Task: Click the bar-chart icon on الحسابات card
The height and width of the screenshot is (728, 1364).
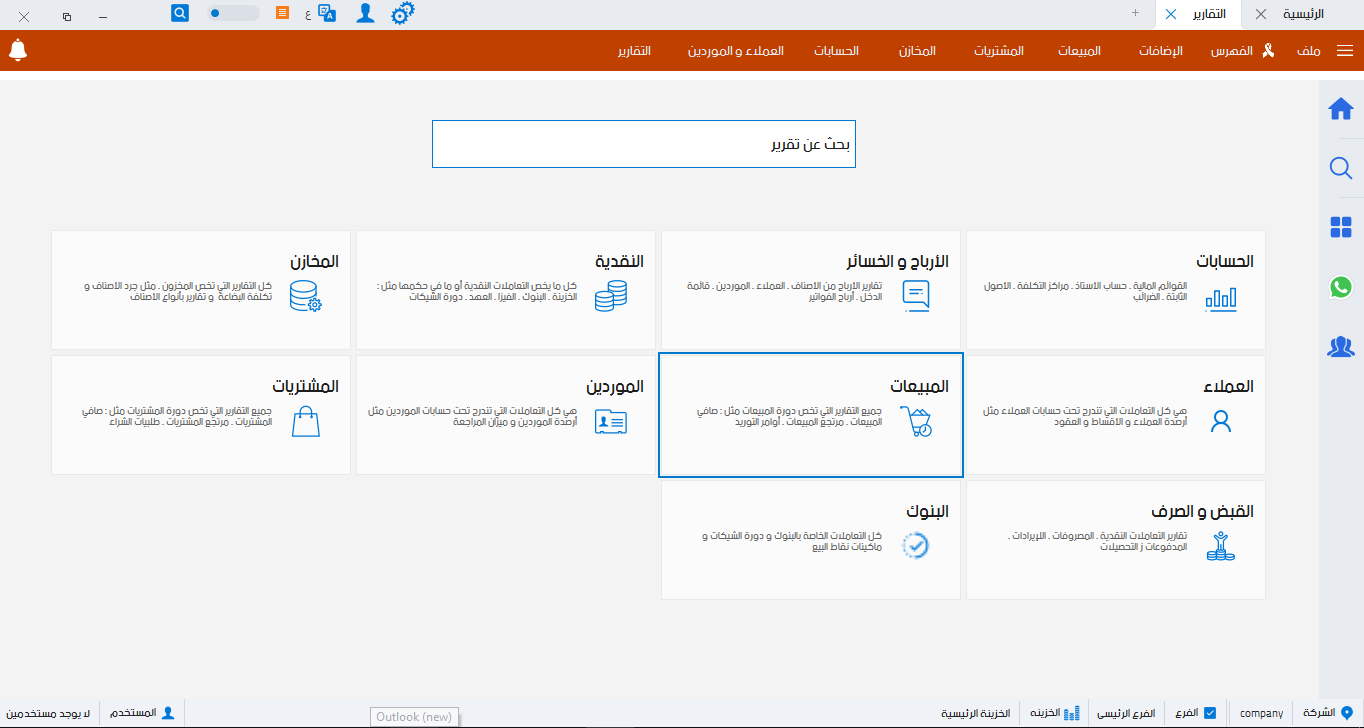Action: tap(1221, 298)
